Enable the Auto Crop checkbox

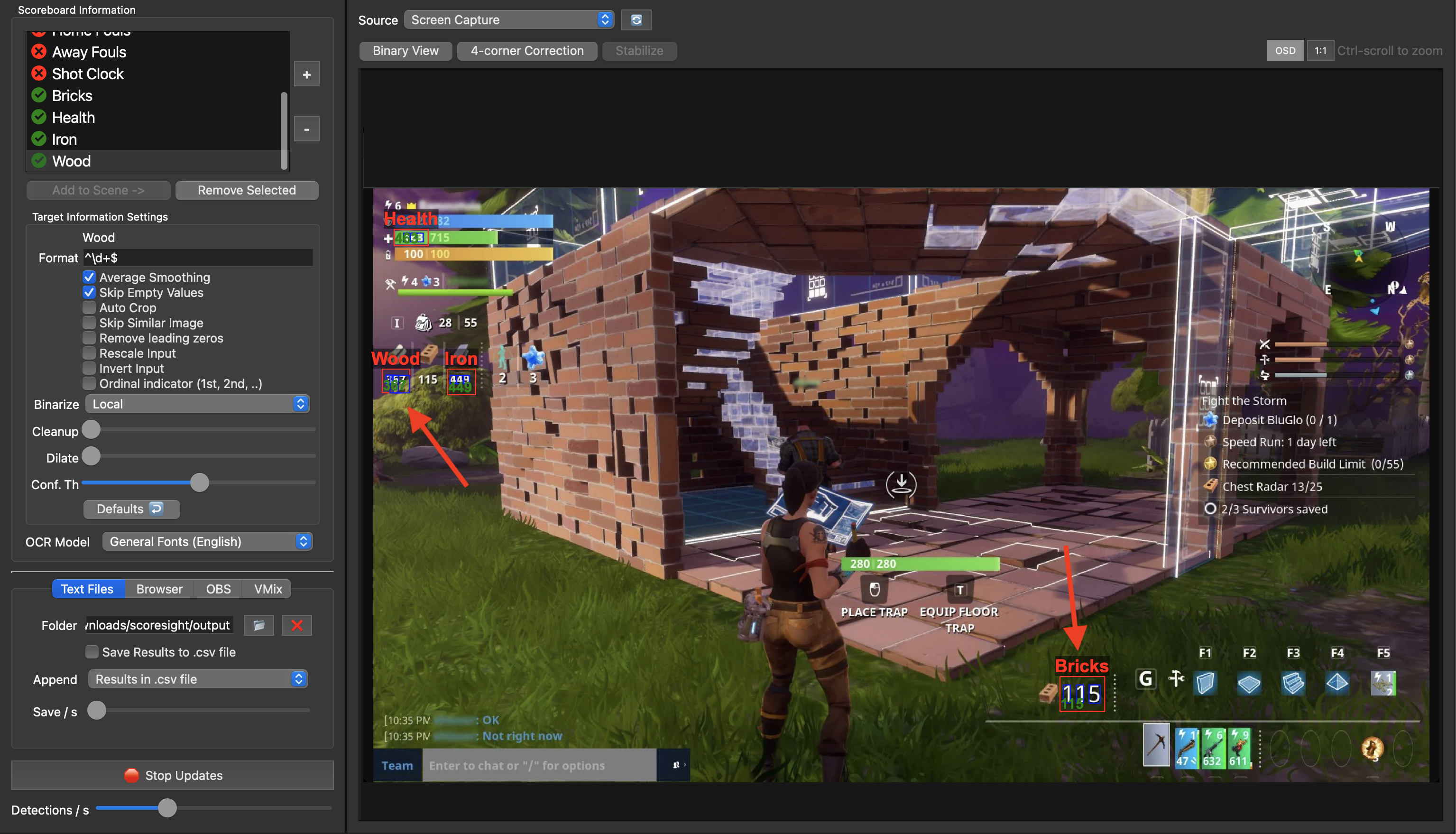89,307
